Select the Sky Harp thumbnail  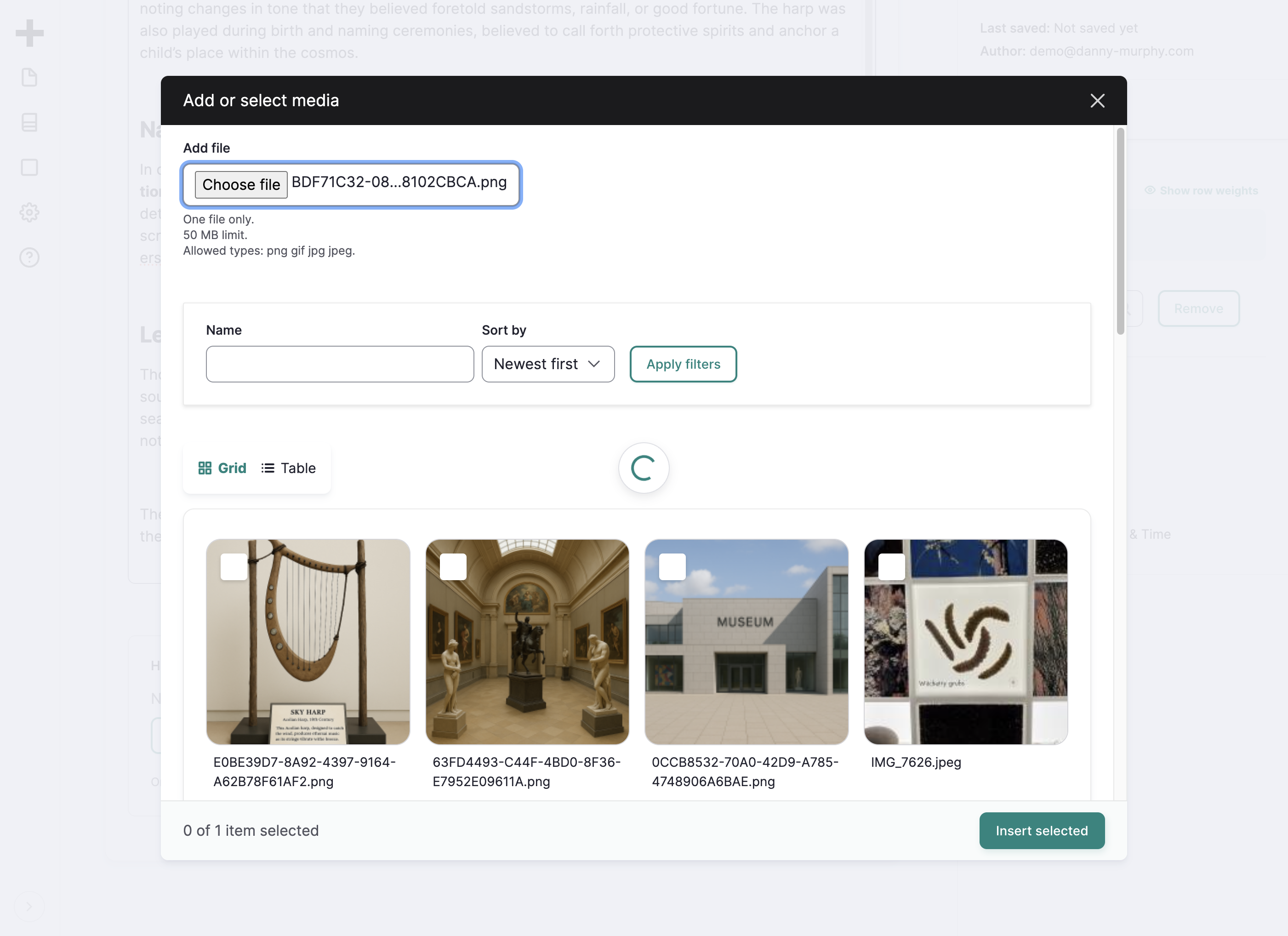[308, 642]
